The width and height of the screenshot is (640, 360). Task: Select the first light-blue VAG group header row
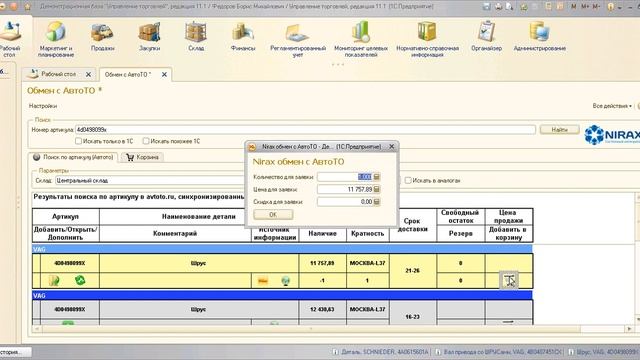pos(282,249)
